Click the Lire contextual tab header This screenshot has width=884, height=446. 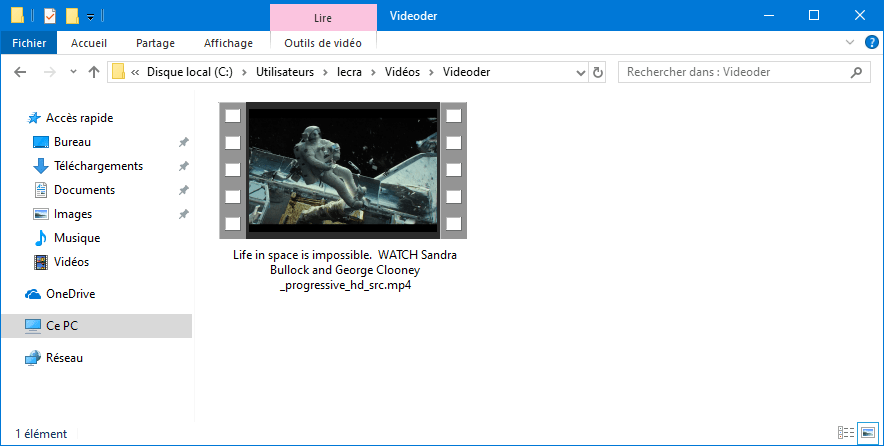tap(323, 17)
